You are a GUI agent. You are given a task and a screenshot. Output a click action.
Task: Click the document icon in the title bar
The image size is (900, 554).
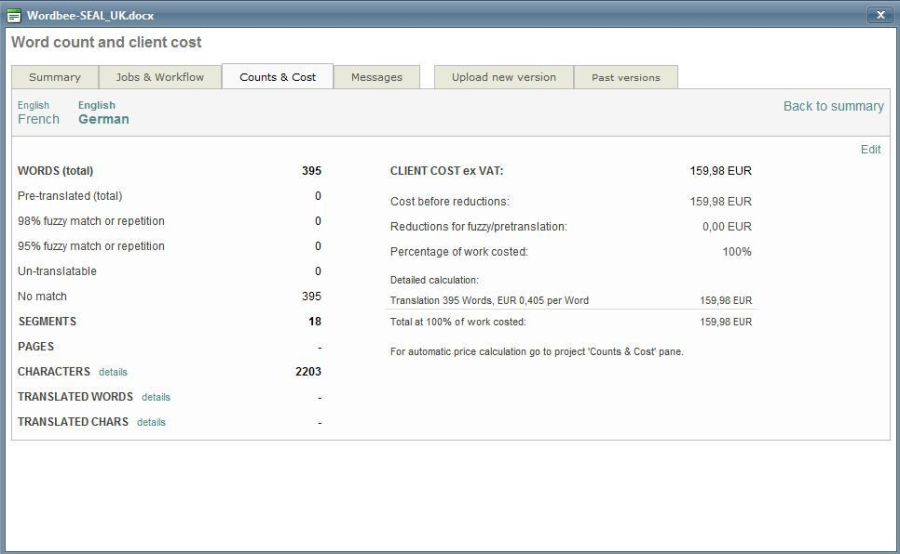[14, 15]
